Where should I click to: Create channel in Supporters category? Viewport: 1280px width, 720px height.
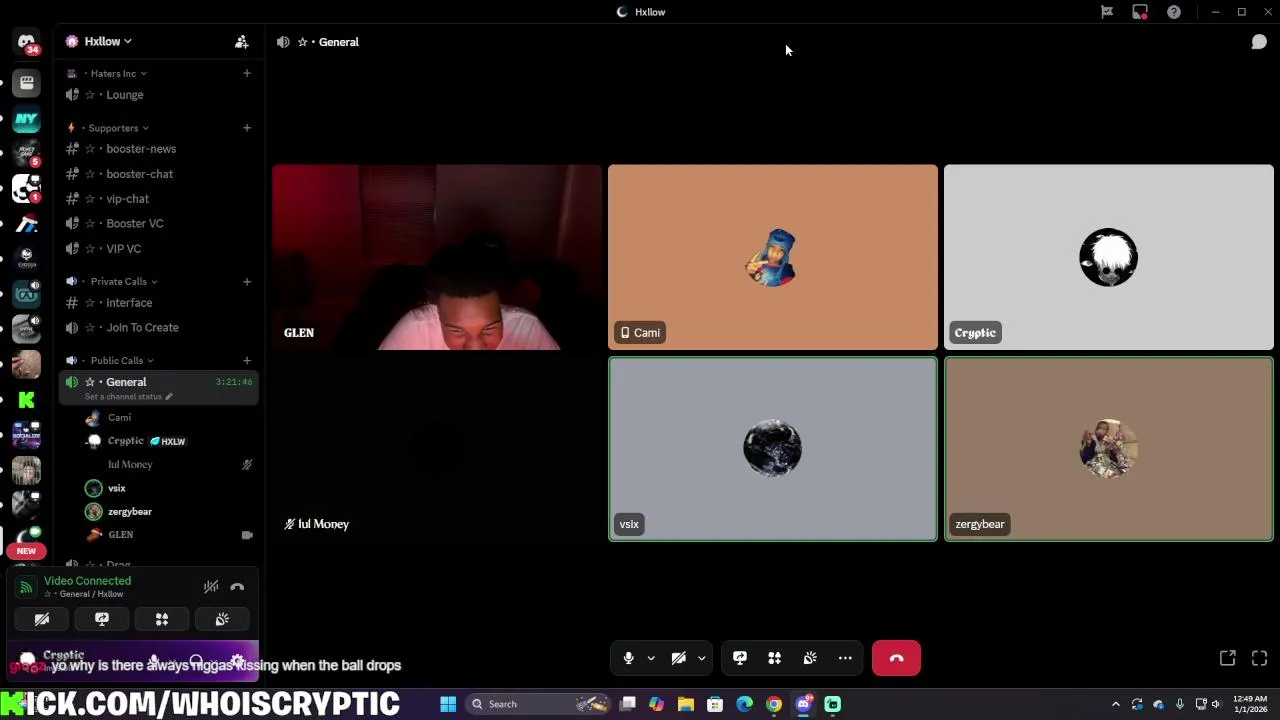(x=247, y=128)
